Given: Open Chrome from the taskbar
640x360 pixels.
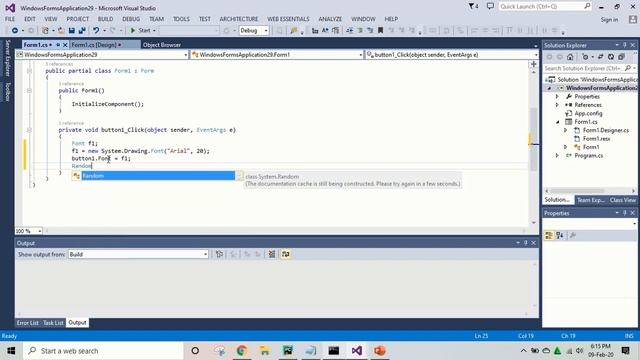Looking at the screenshot, I should point(242,351).
